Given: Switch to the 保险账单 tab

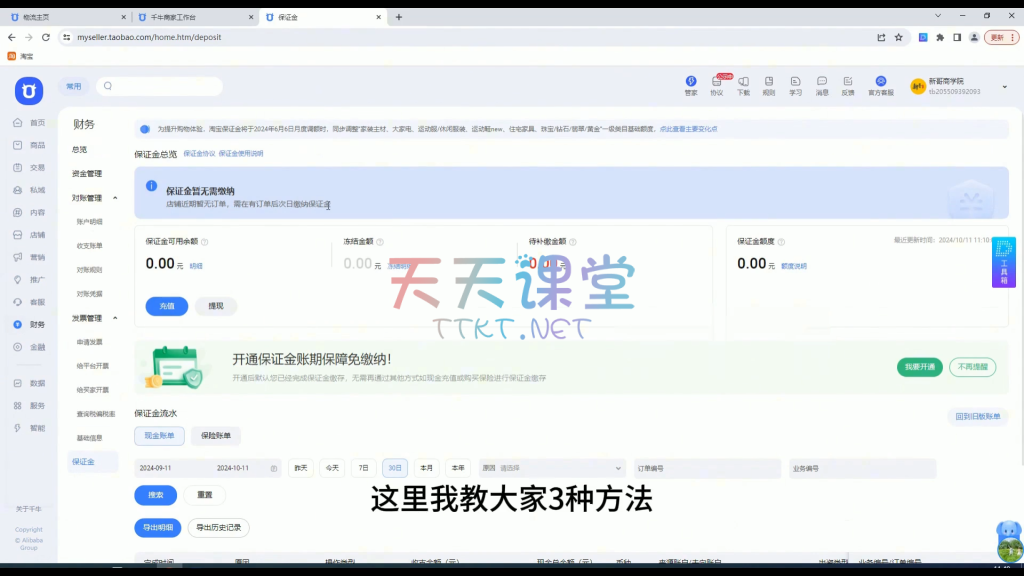Looking at the screenshot, I should click(216, 436).
